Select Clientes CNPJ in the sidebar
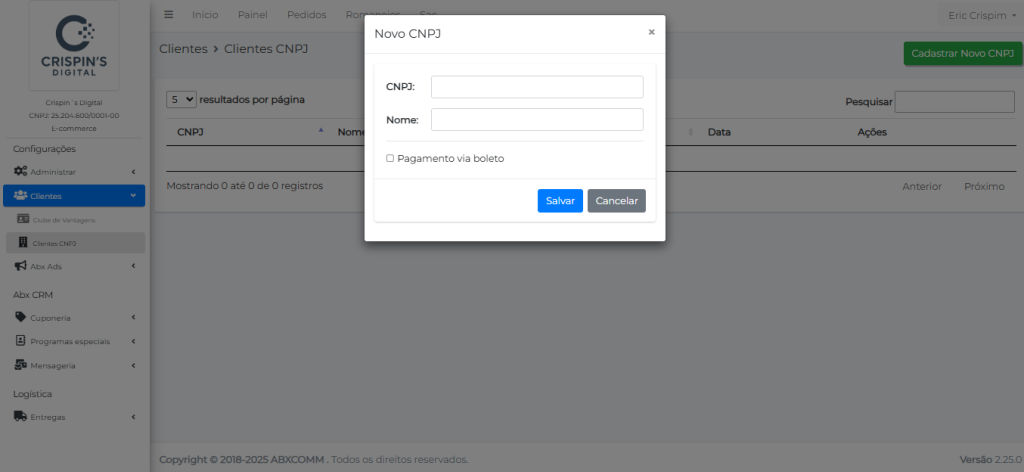Image resolution: width=1024 pixels, height=472 pixels. point(54,243)
